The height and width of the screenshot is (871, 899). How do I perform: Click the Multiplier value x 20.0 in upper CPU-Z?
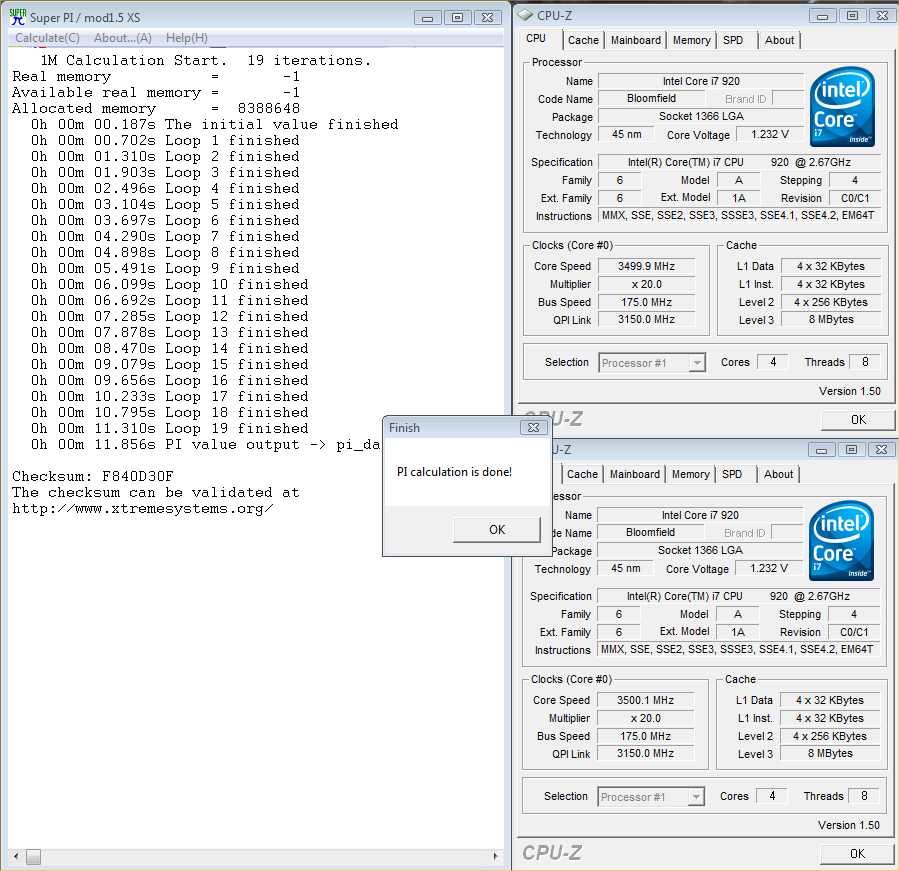coord(646,284)
